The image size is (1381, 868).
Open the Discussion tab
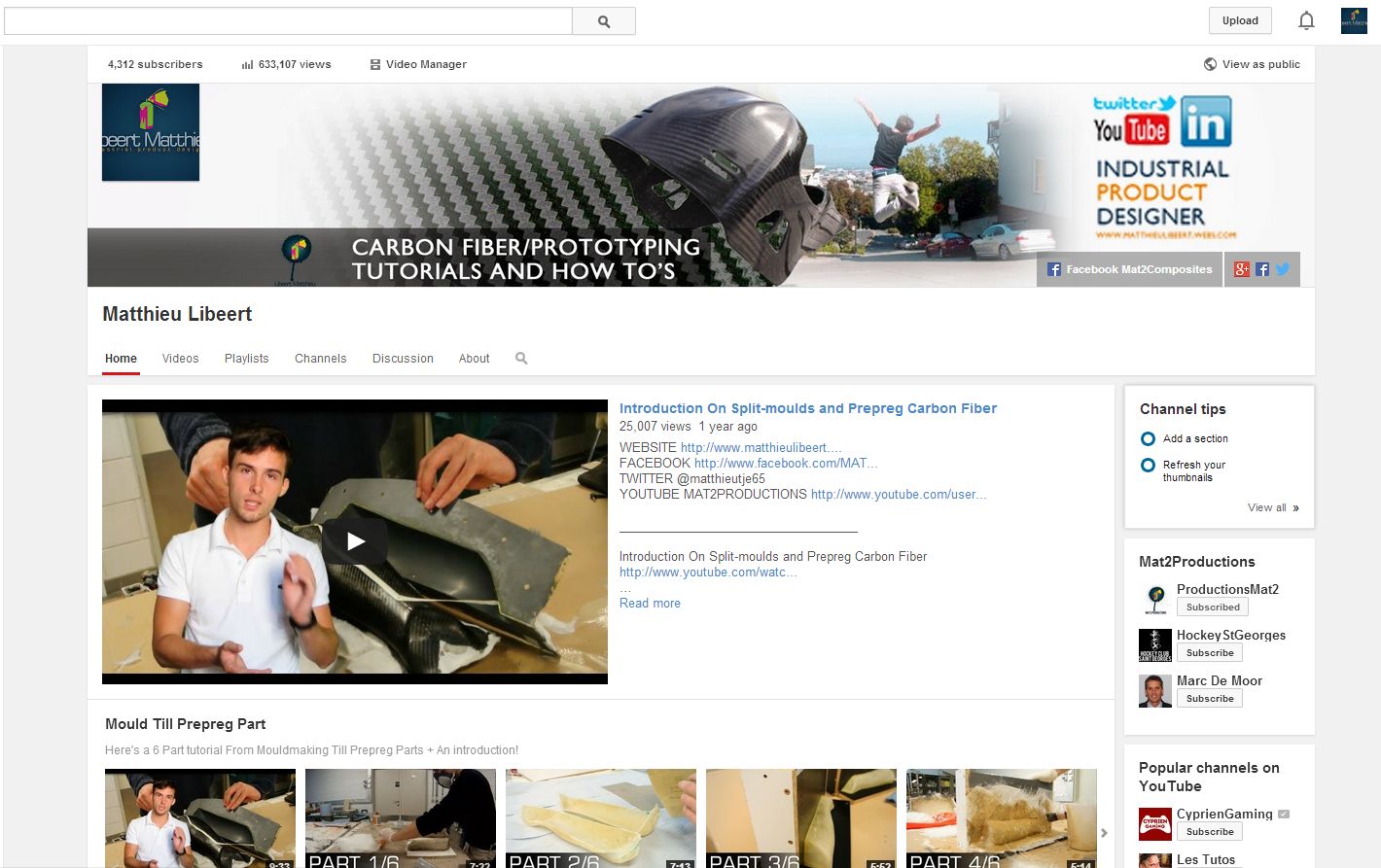tap(402, 358)
